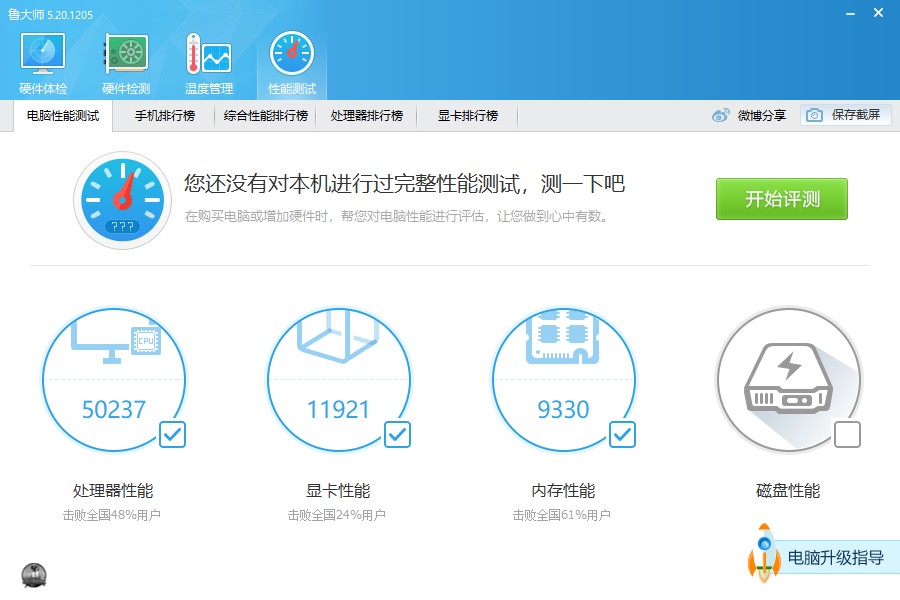Uncheck the 显卡性能 test checkbox
This screenshot has height=600, width=900.
[397, 435]
